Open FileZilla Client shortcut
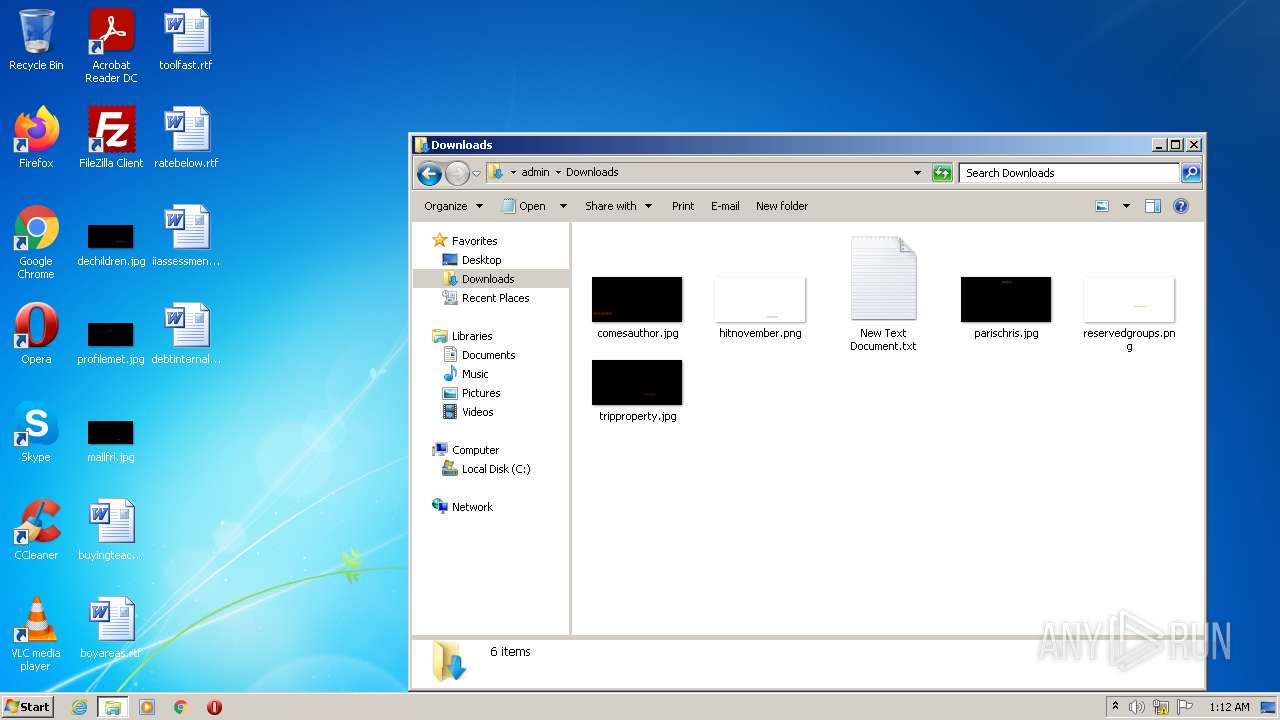The height and width of the screenshot is (720, 1280). coord(111,137)
